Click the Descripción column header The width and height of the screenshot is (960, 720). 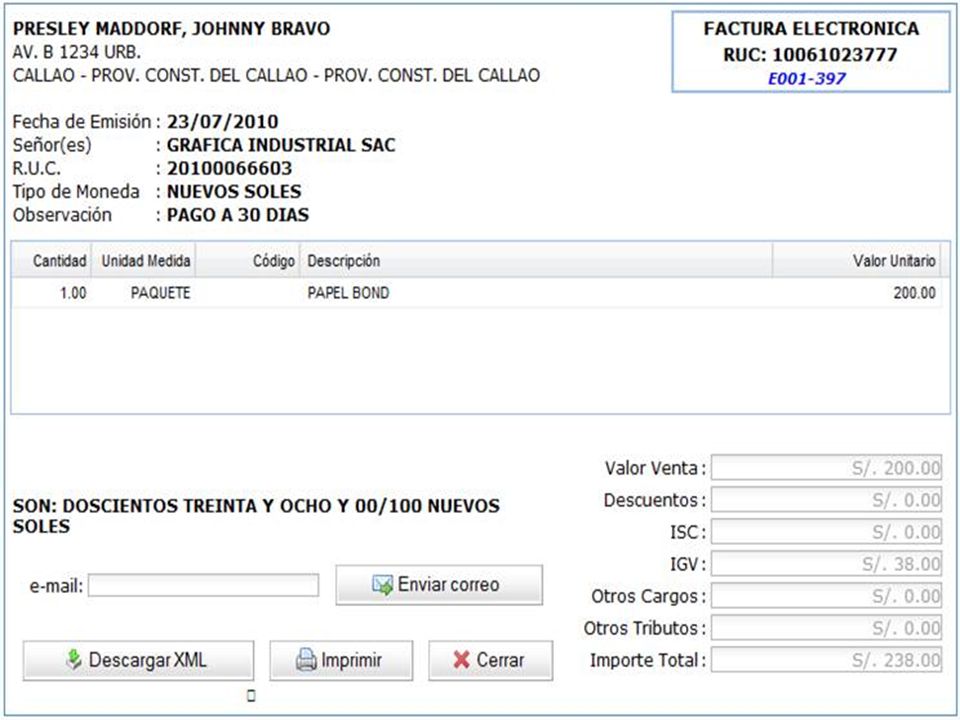pos(536,261)
